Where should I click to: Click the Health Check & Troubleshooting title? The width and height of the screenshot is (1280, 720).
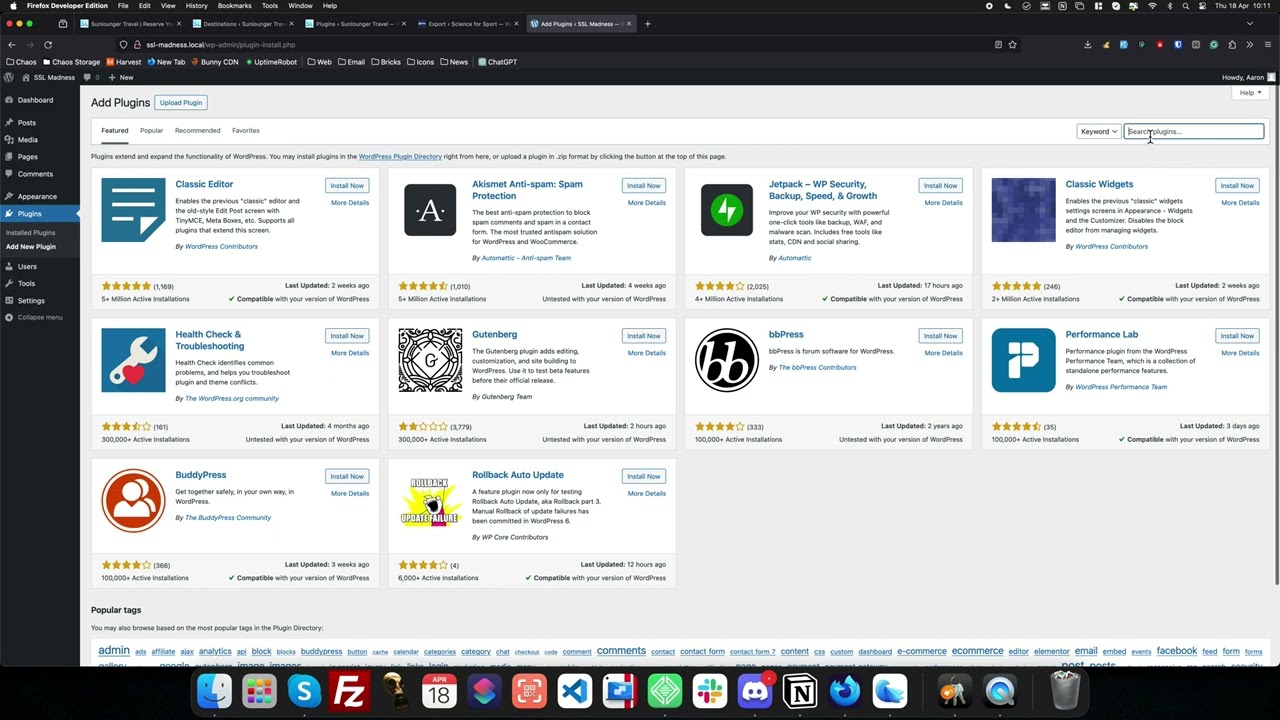pos(209,340)
